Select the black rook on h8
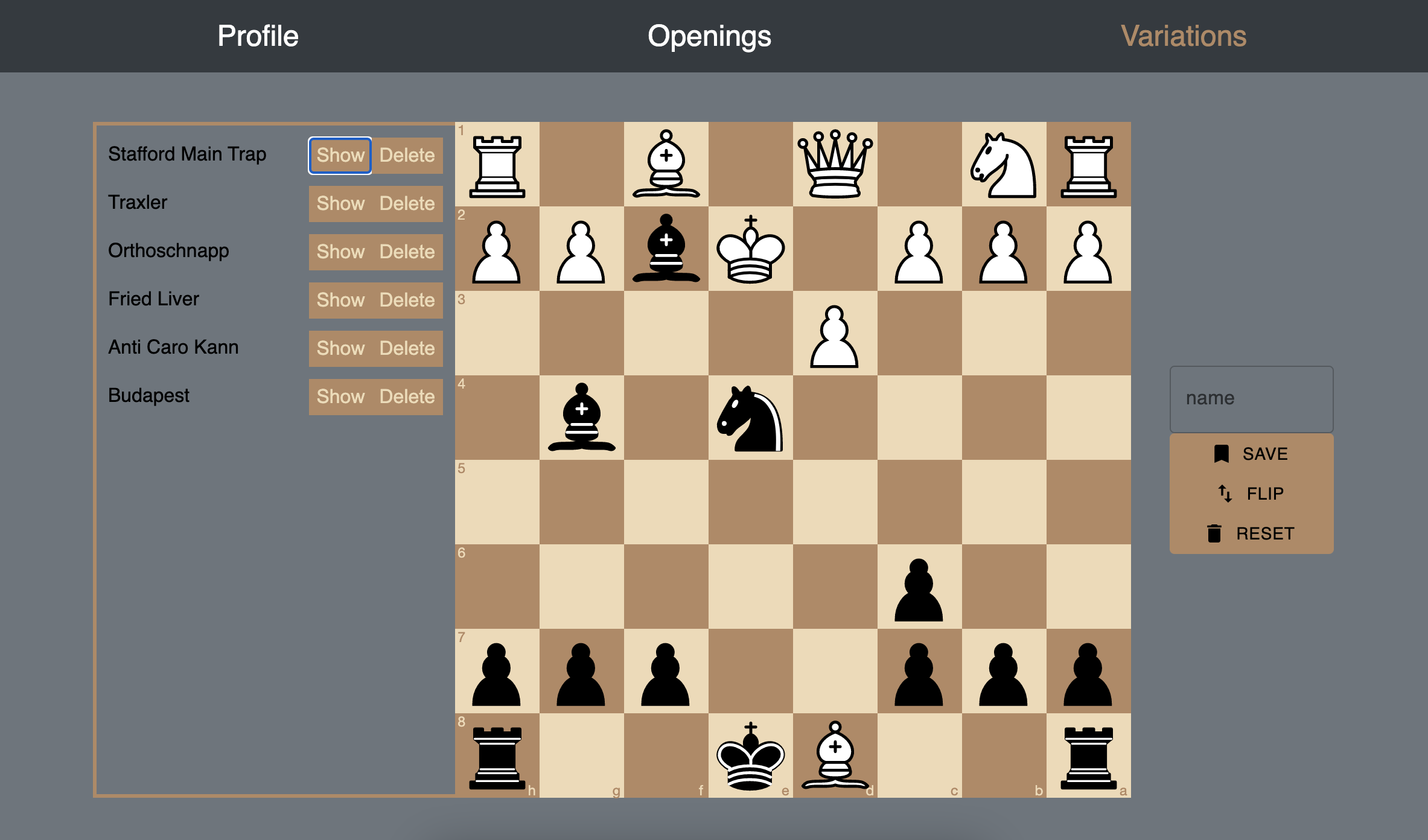Image resolution: width=1428 pixels, height=840 pixels. (x=497, y=757)
